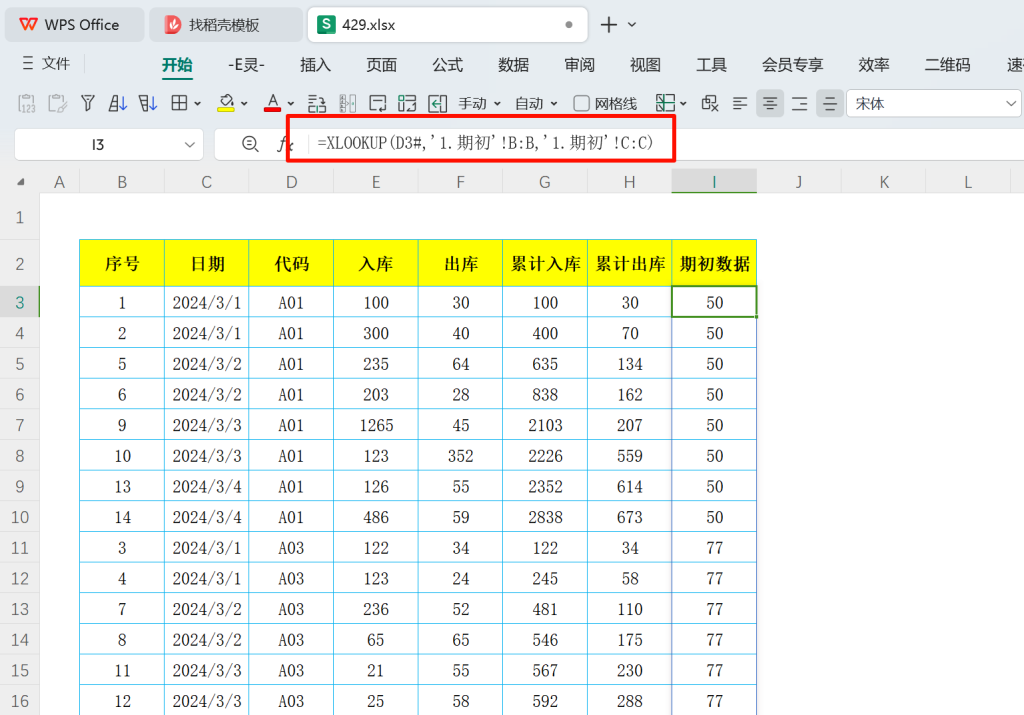The image size is (1024, 715).
Task: Open the 效率 ribbon tab
Action: [x=874, y=65]
